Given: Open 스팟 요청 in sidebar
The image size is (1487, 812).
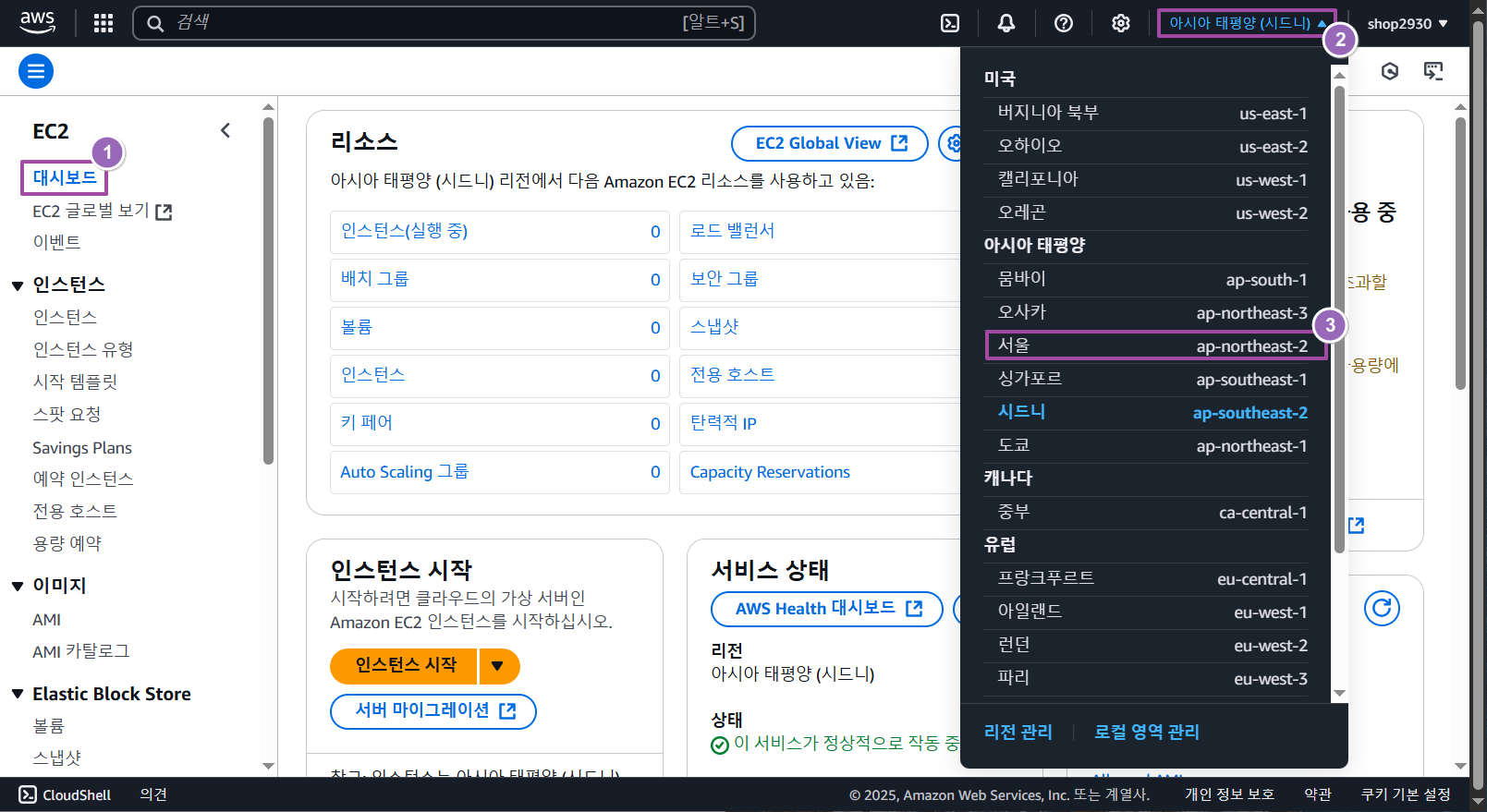Looking at the screenshot, I should [67, 414].
